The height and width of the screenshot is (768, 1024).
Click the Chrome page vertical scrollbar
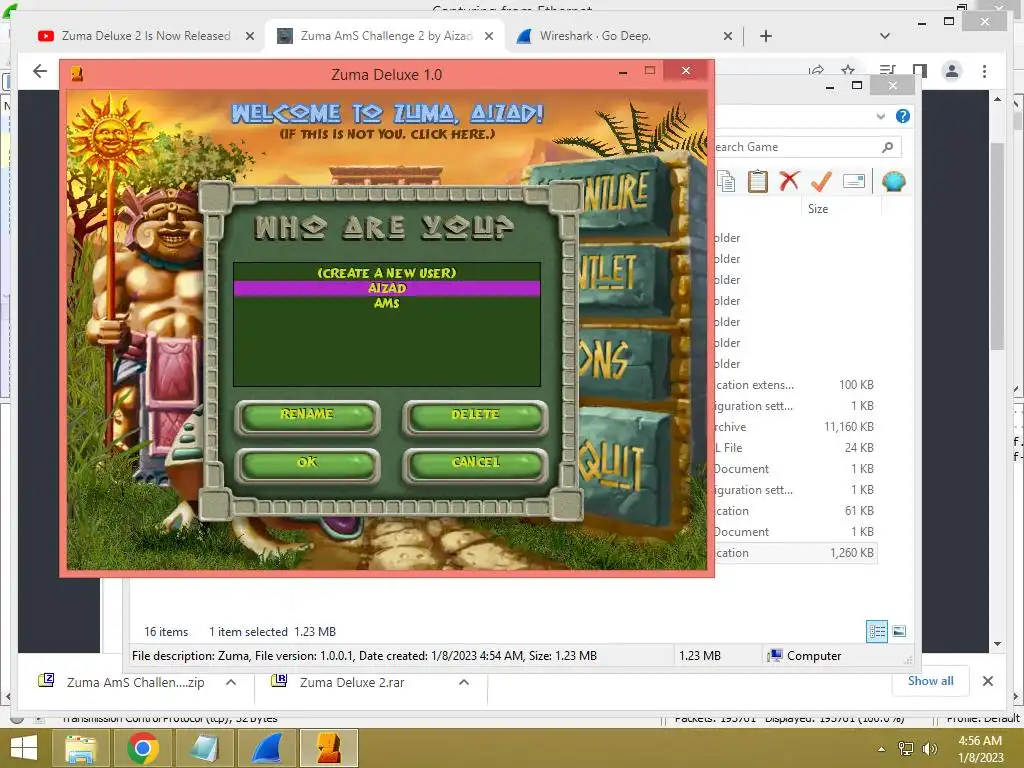point(997,246)
